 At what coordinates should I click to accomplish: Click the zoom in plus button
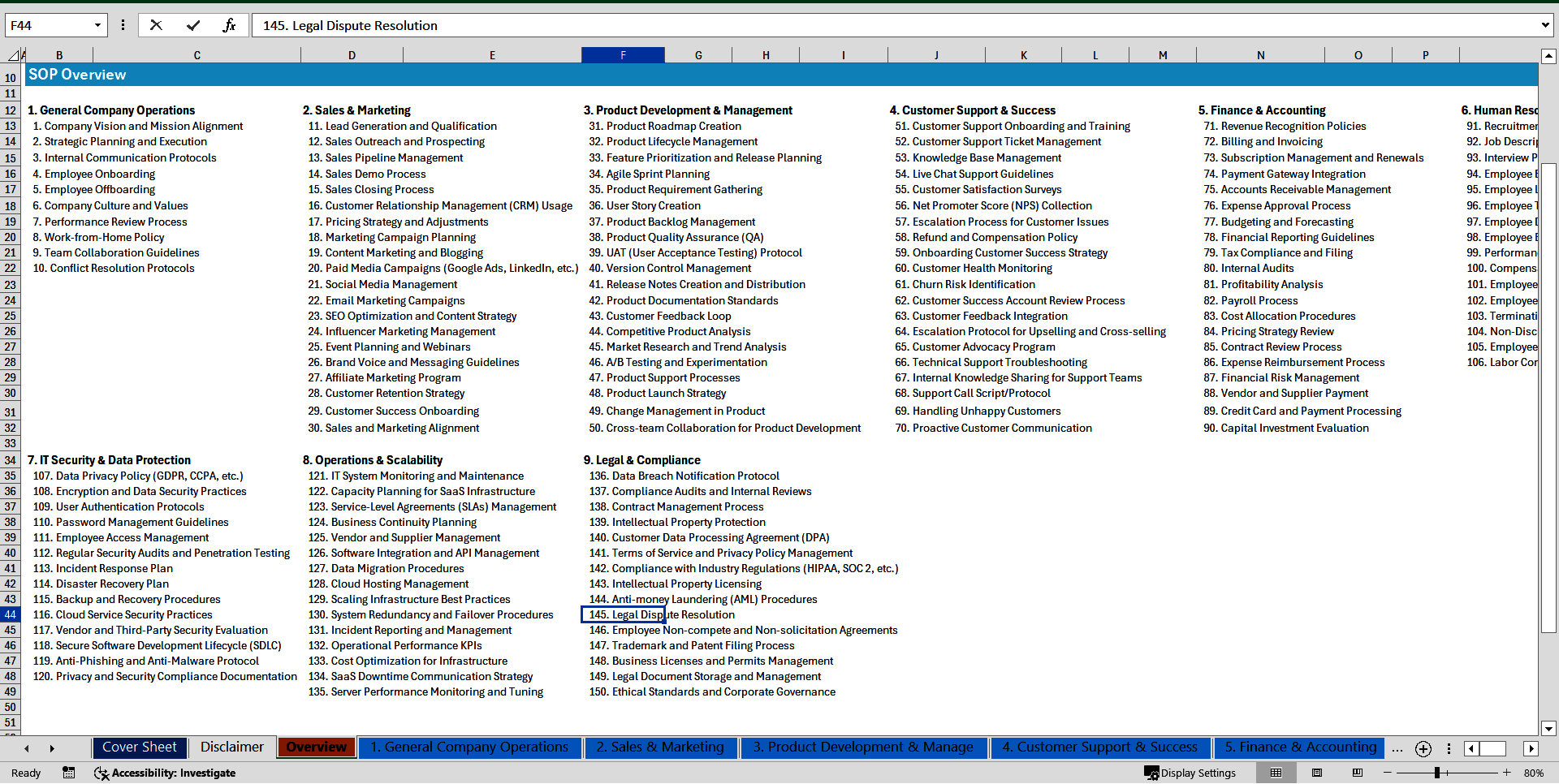coord(1506,773)
